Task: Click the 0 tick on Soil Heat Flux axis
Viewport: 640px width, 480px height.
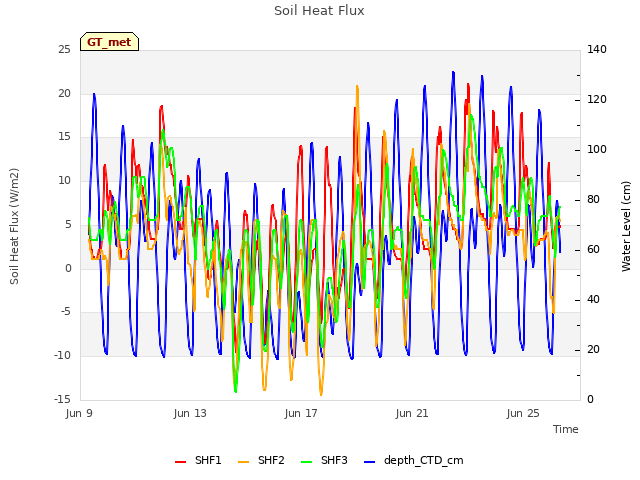Action: [x=68, y=268]
